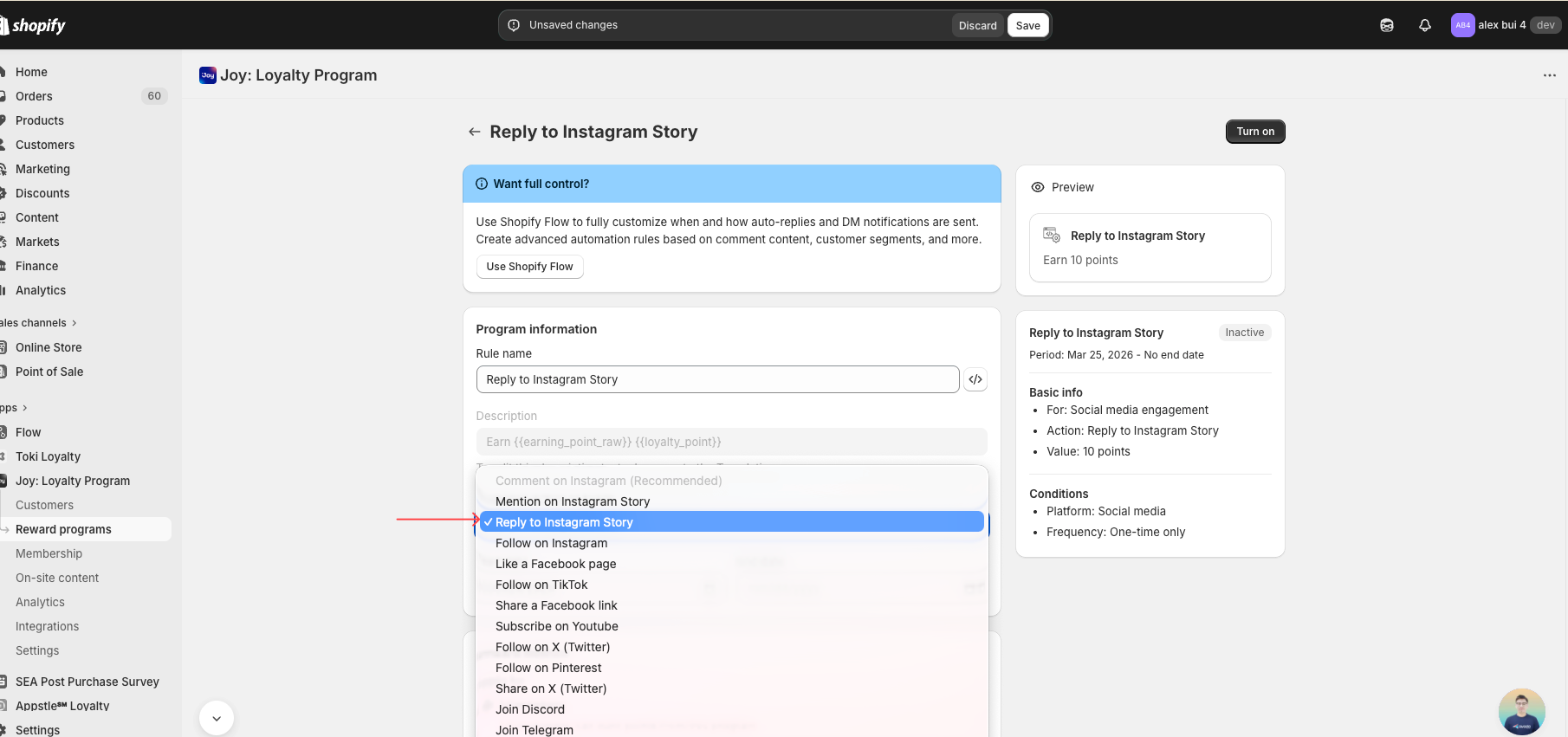Click the round scroll-down chevron button
The image size is (1568, 737).
pos(217,718)
